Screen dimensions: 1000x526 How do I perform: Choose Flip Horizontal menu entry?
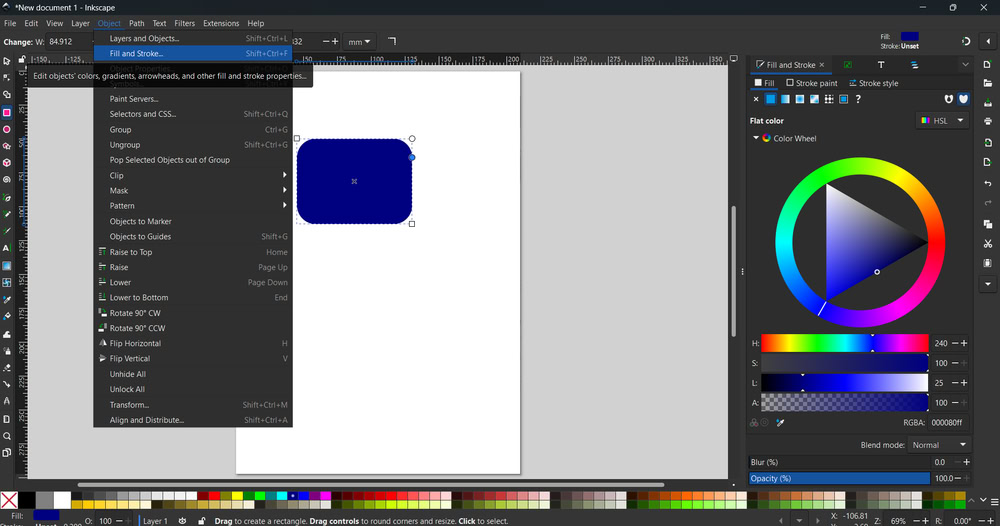coord(193,343)
